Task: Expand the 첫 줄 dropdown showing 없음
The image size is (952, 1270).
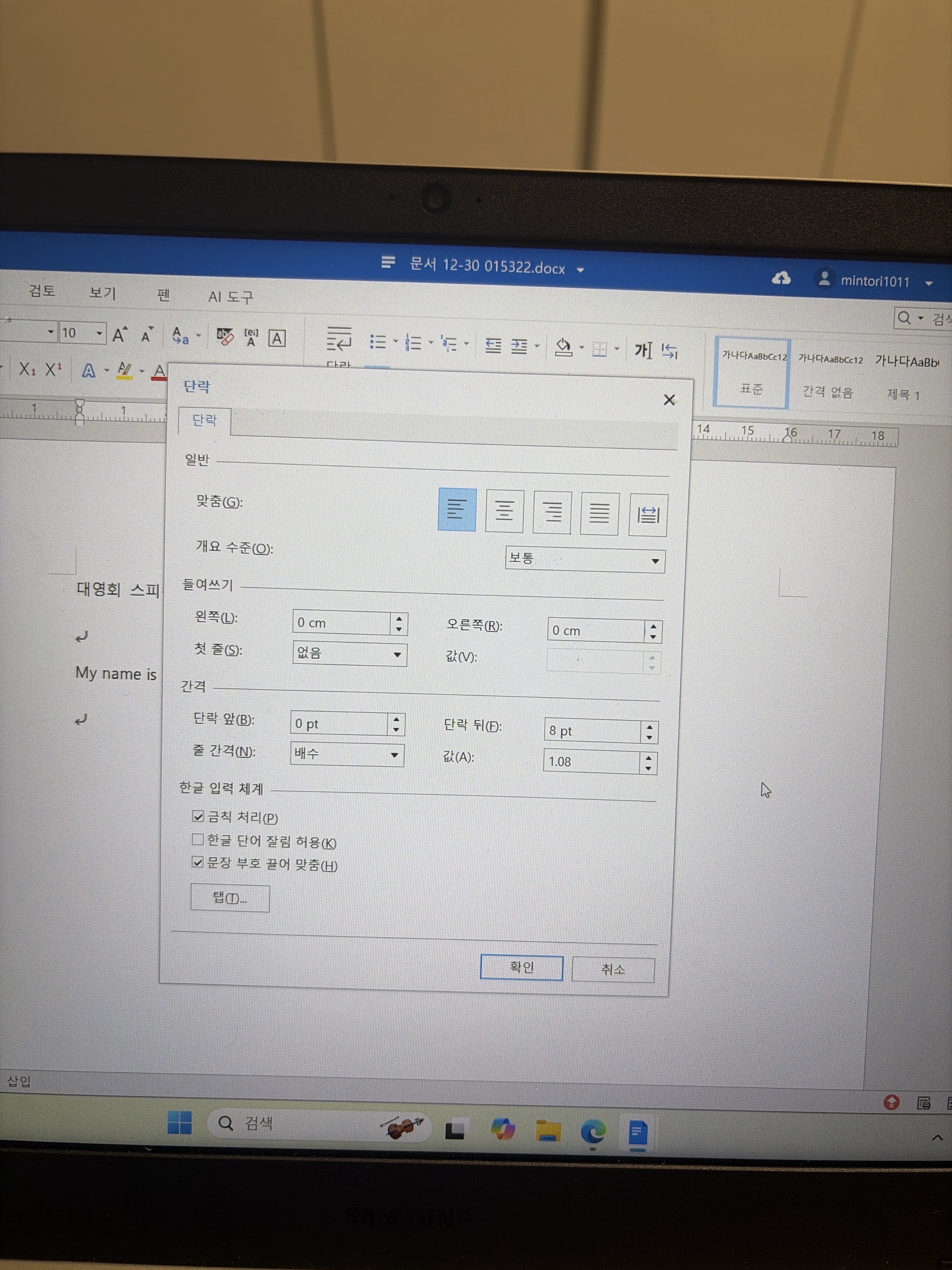Action: pyautogui.click(x=349, y=654)
